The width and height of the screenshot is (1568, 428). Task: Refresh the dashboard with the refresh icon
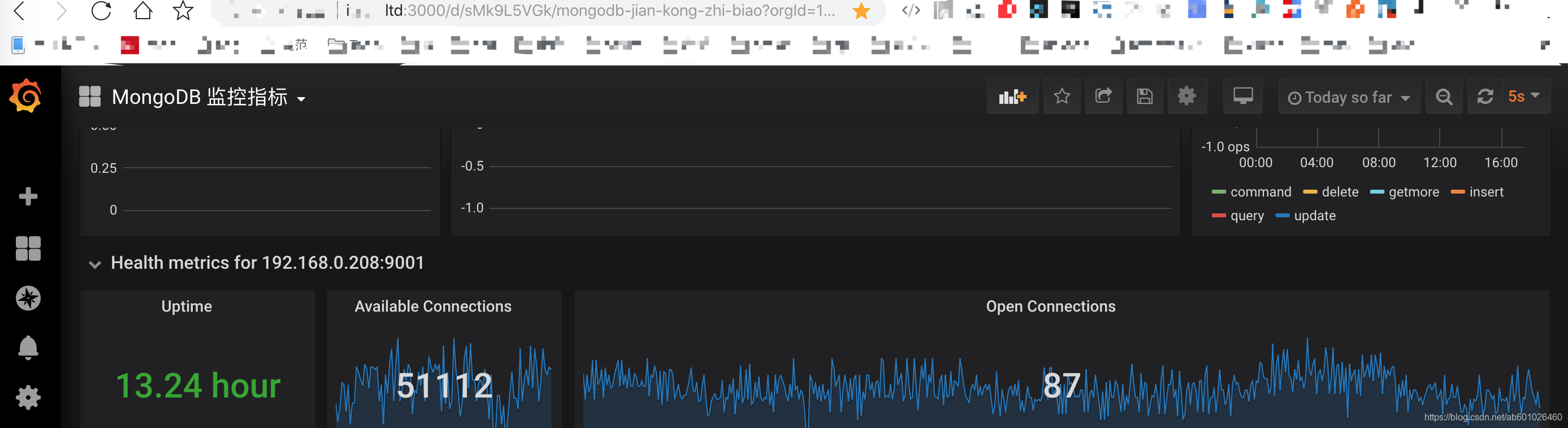[x=1485, y=96]
